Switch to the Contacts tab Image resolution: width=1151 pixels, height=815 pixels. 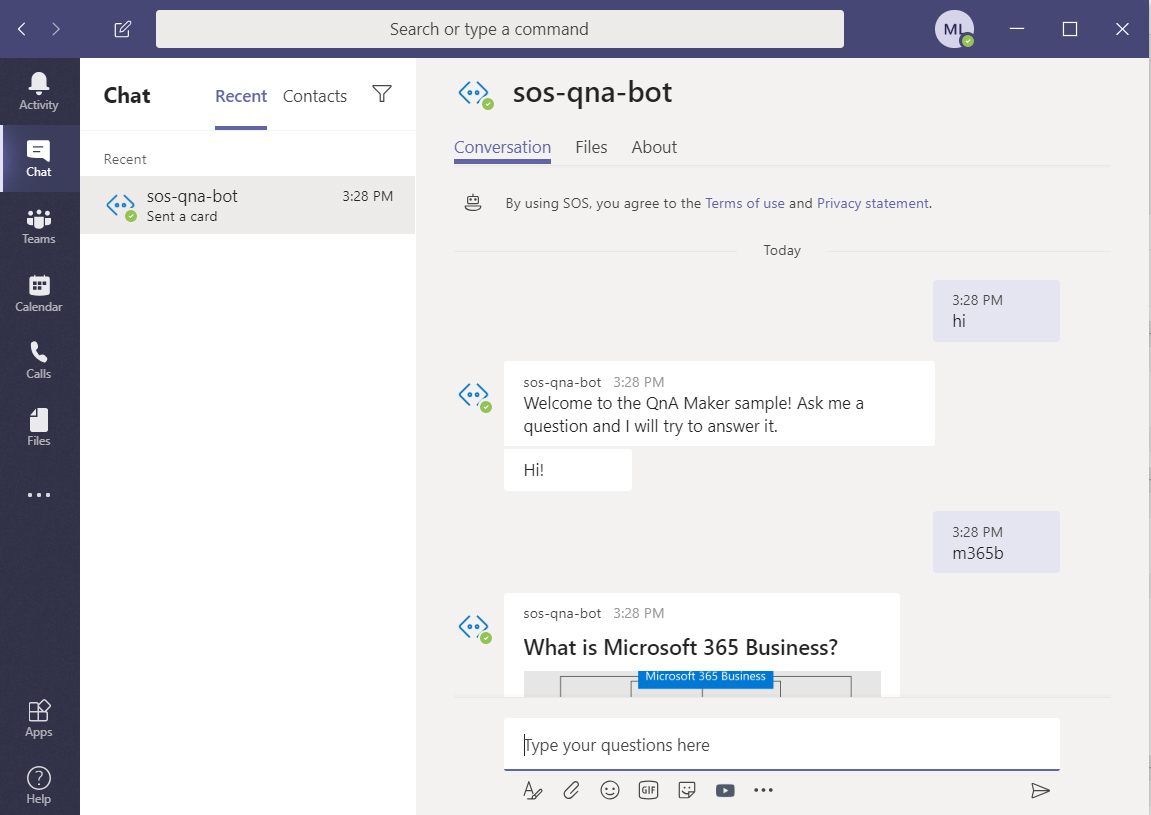pos(315,96)
